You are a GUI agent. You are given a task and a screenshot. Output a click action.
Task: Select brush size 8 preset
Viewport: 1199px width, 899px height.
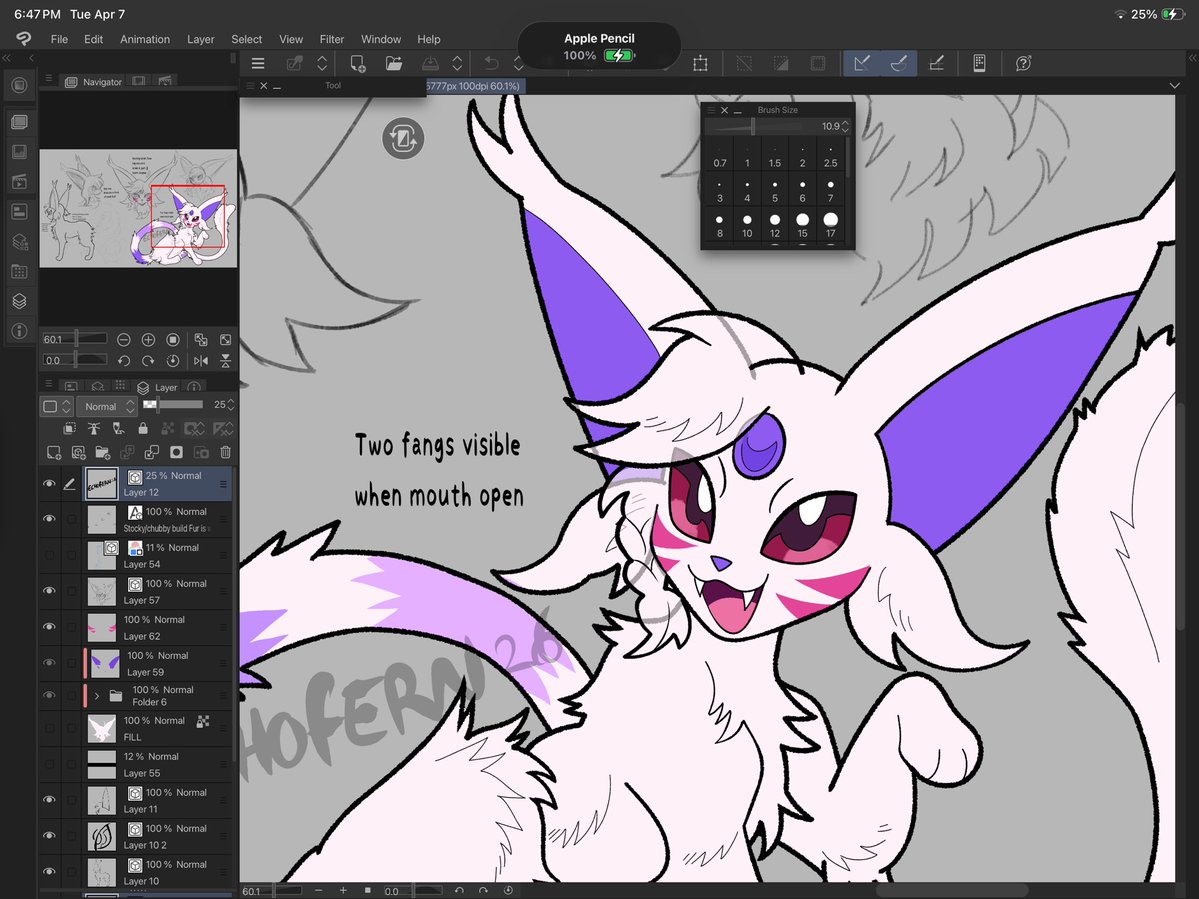tap(720, 226)
